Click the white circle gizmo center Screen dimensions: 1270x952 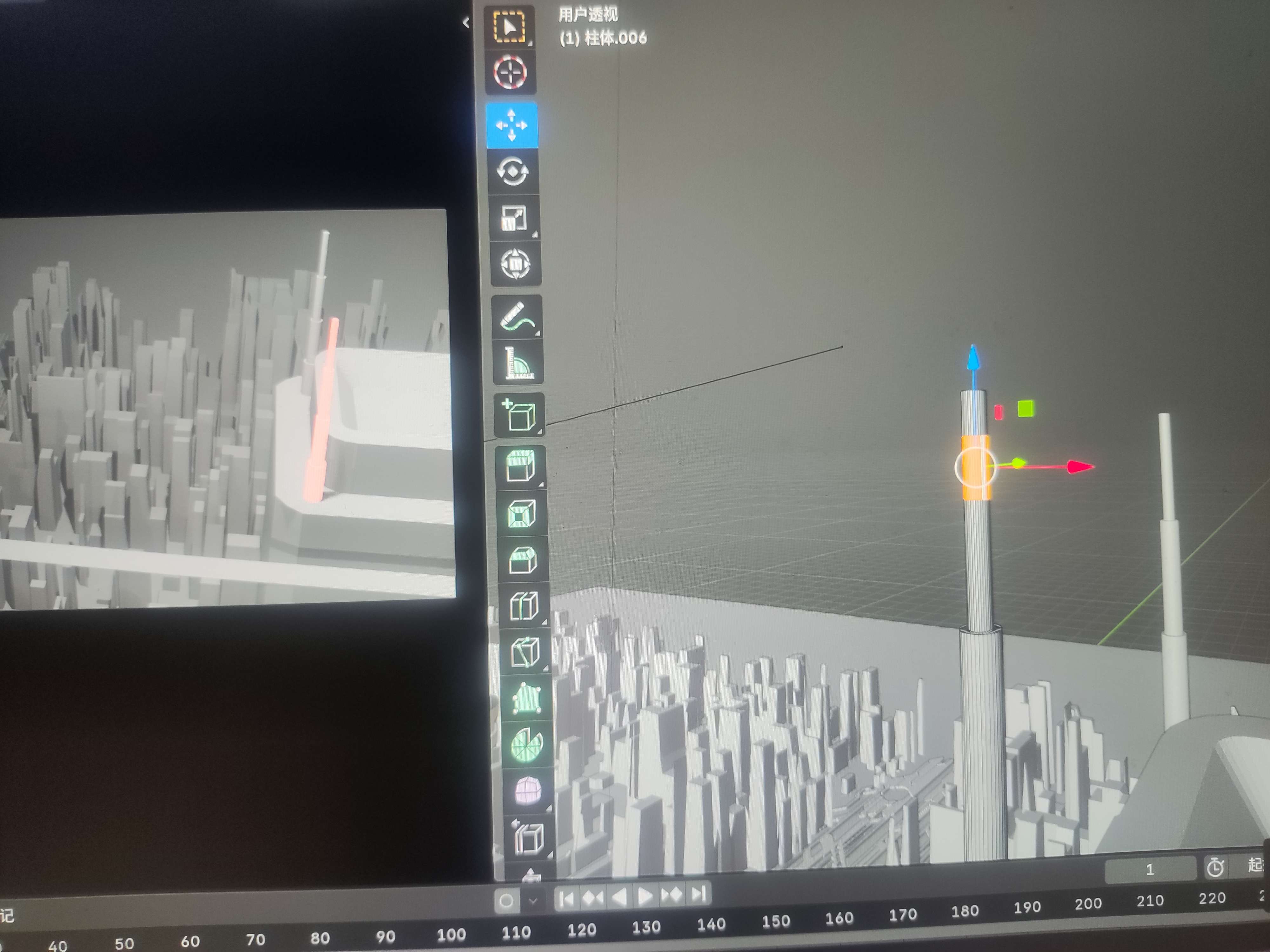click(x=975, y=467)
